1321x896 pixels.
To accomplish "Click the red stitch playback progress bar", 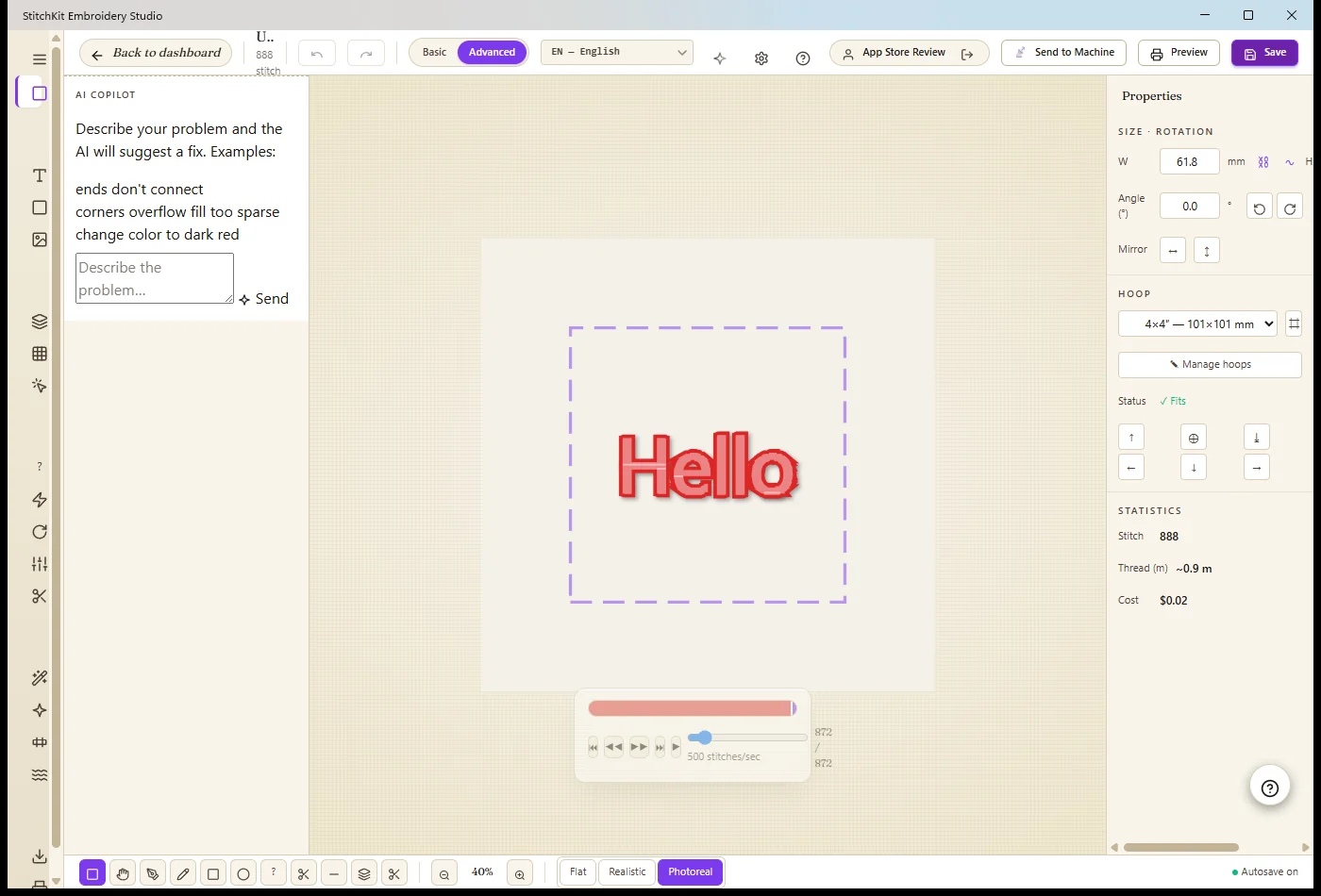I will tap(692, 708).
